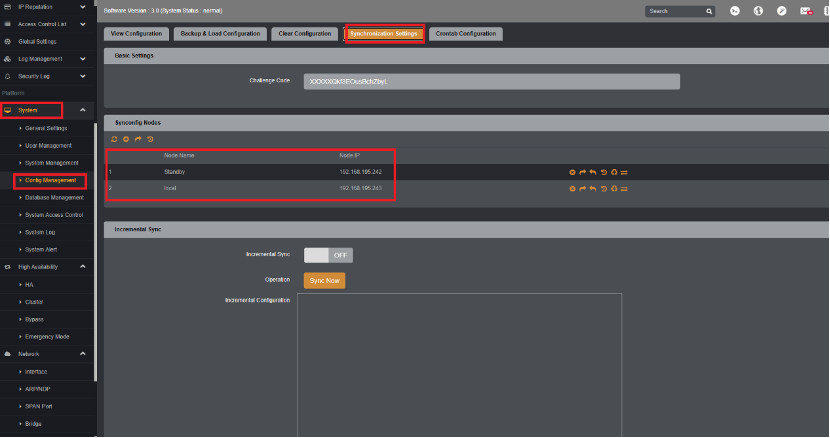Collapse the System menu section

click(x=83, y=110)
